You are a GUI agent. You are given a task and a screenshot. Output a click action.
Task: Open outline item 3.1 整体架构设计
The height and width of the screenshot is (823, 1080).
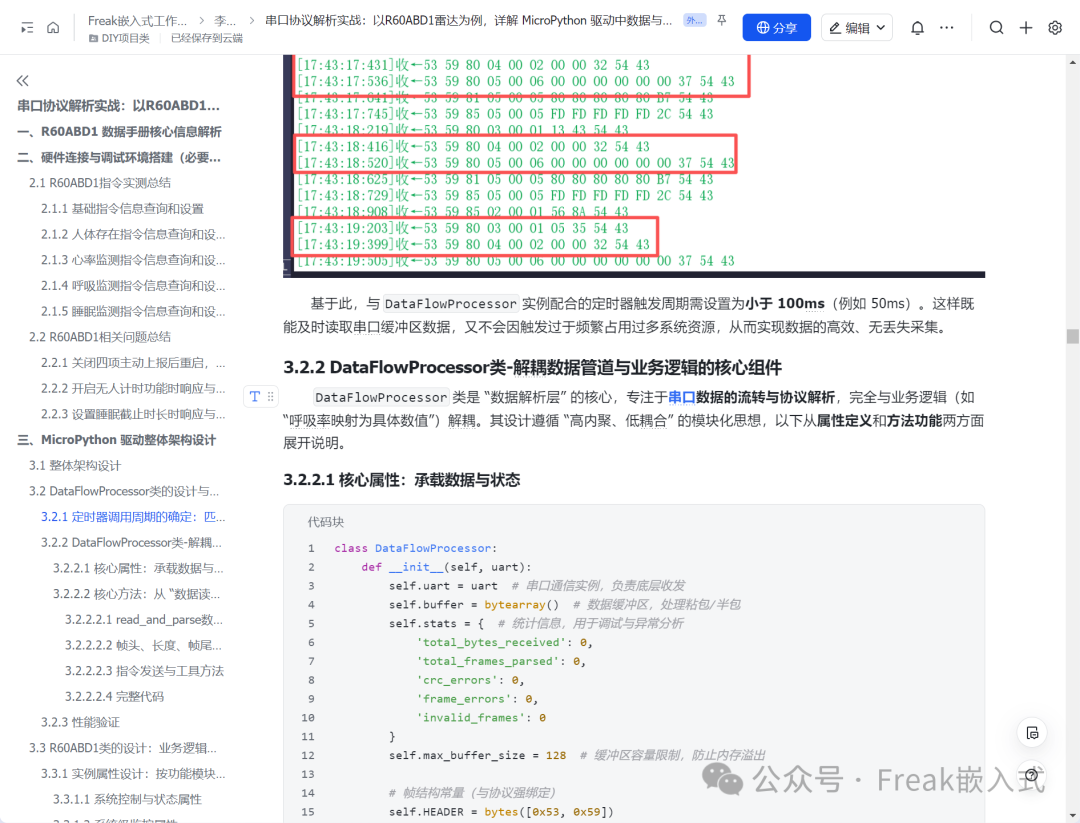[75, 466]
